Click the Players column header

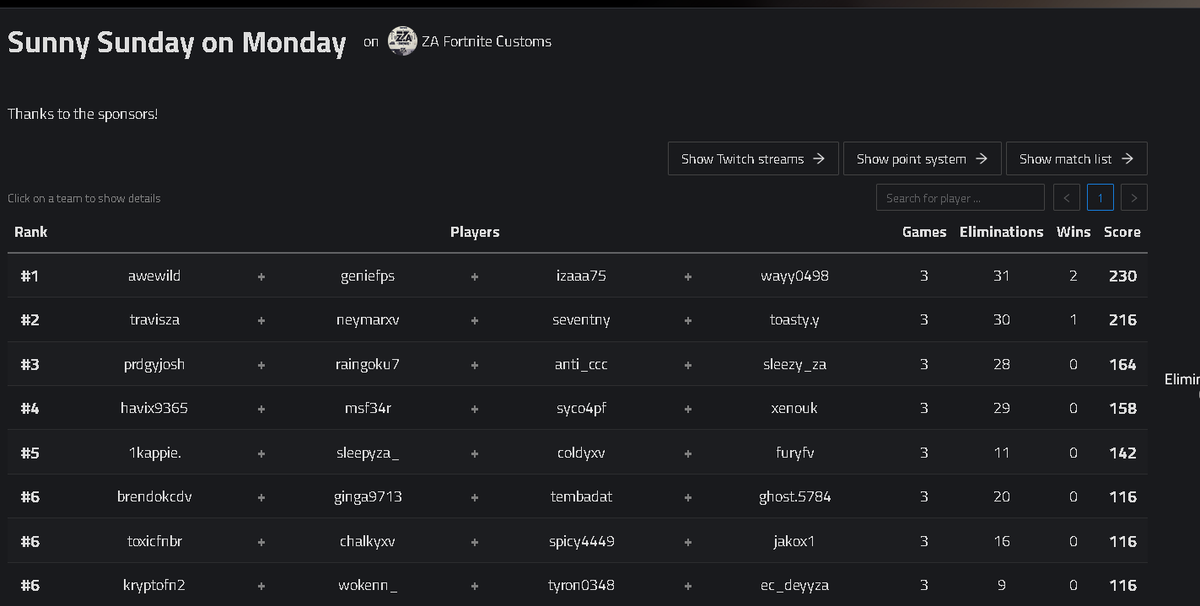point(475,232)
